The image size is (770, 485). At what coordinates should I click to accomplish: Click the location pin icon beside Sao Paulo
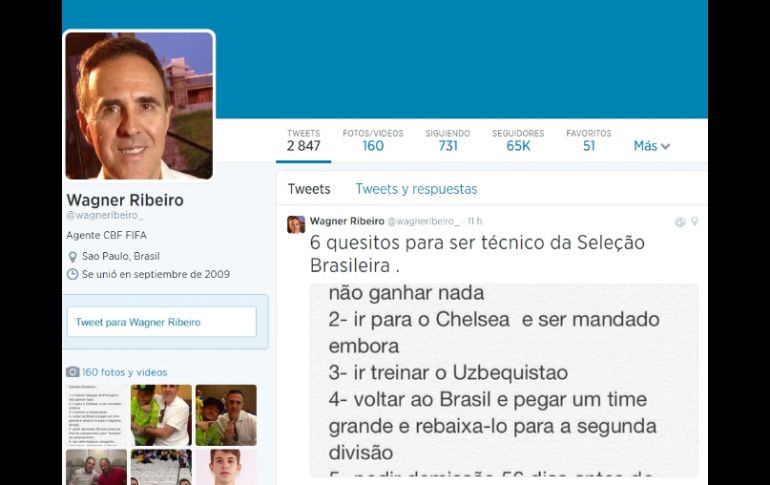72,257
